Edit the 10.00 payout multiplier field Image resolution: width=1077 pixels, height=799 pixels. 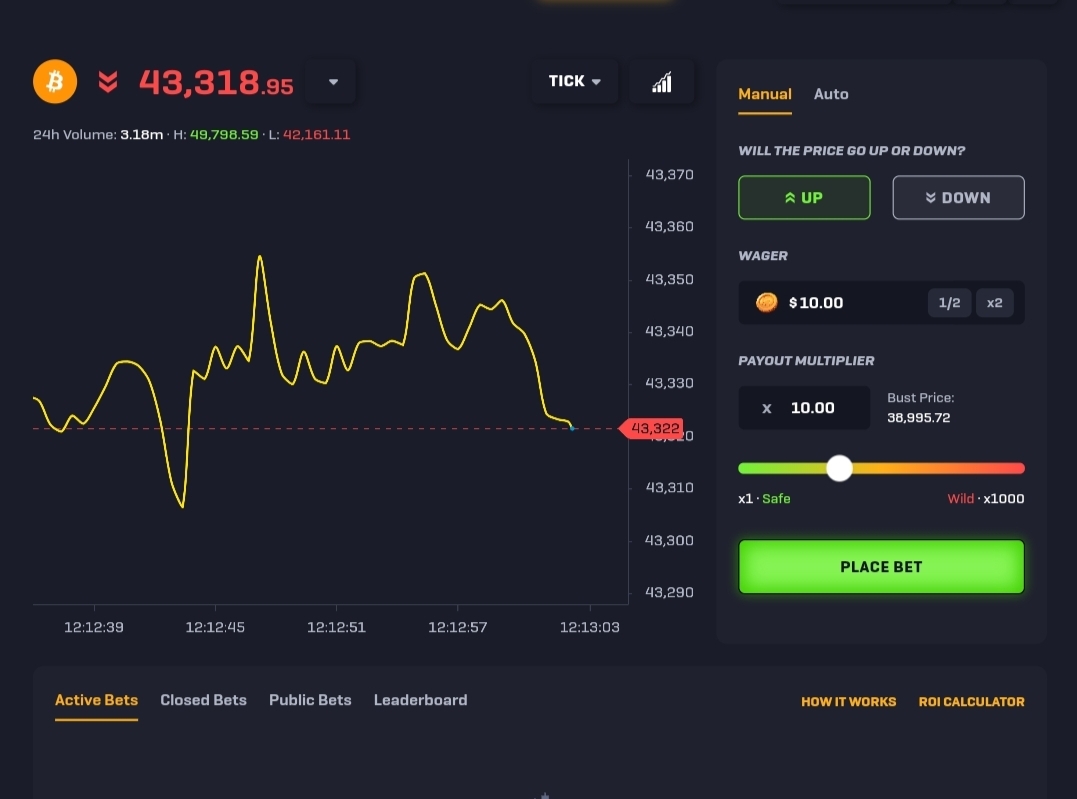click(804, 408)
